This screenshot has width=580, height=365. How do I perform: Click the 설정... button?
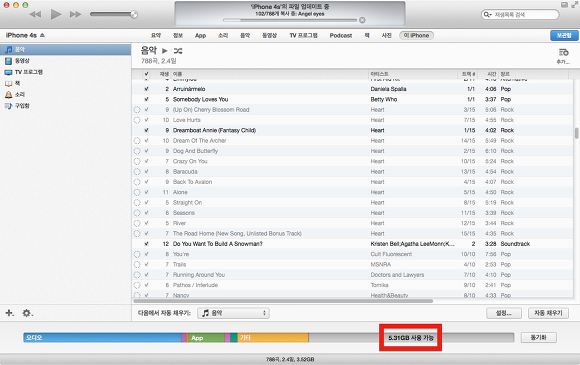[x=504, y=313]
